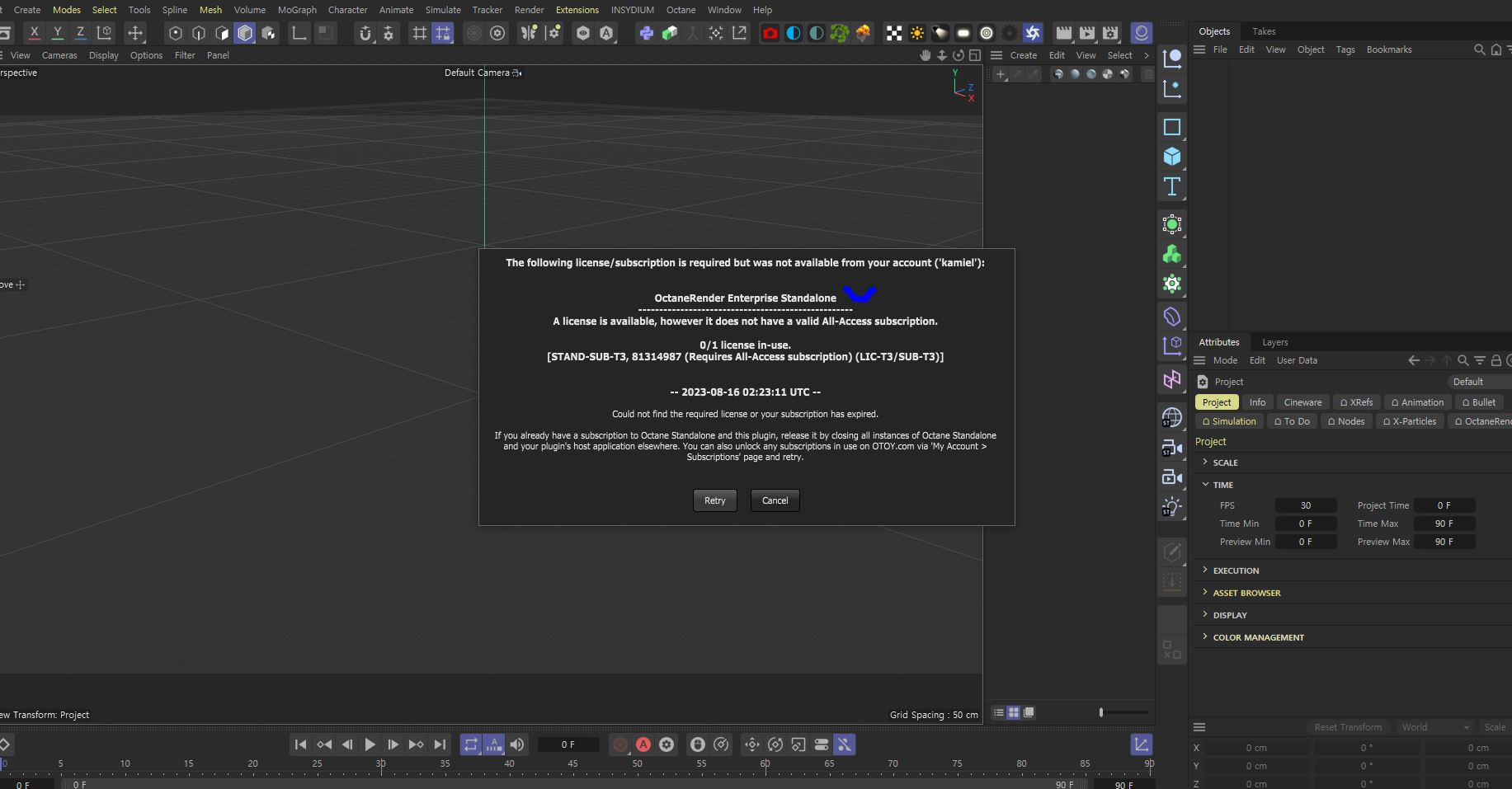This screenshot has height=789, width=1512.
Task: Switch to Points mode hexagon icon
Action: click(x=175, y=33)
